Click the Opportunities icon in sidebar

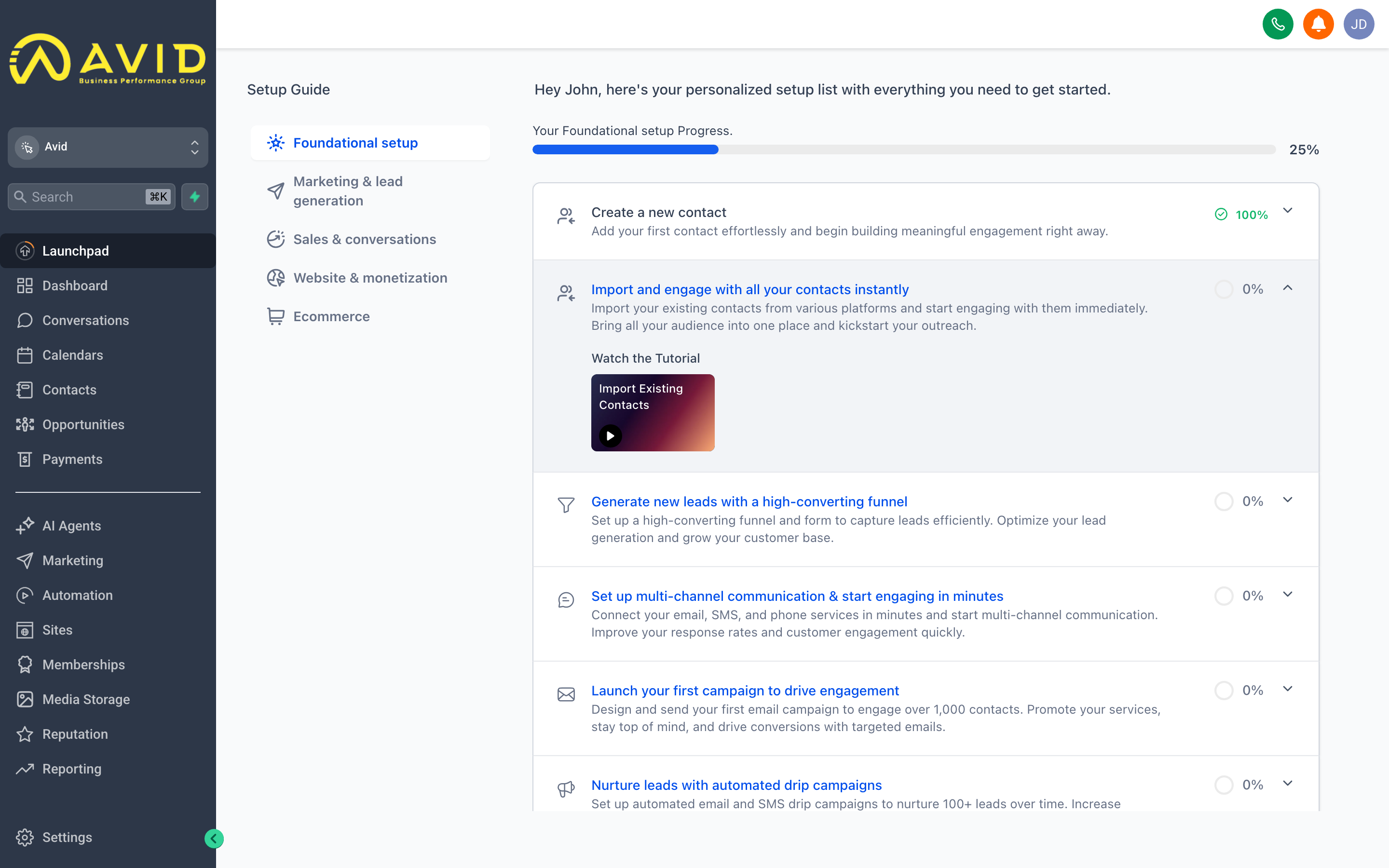click(25, 424)
